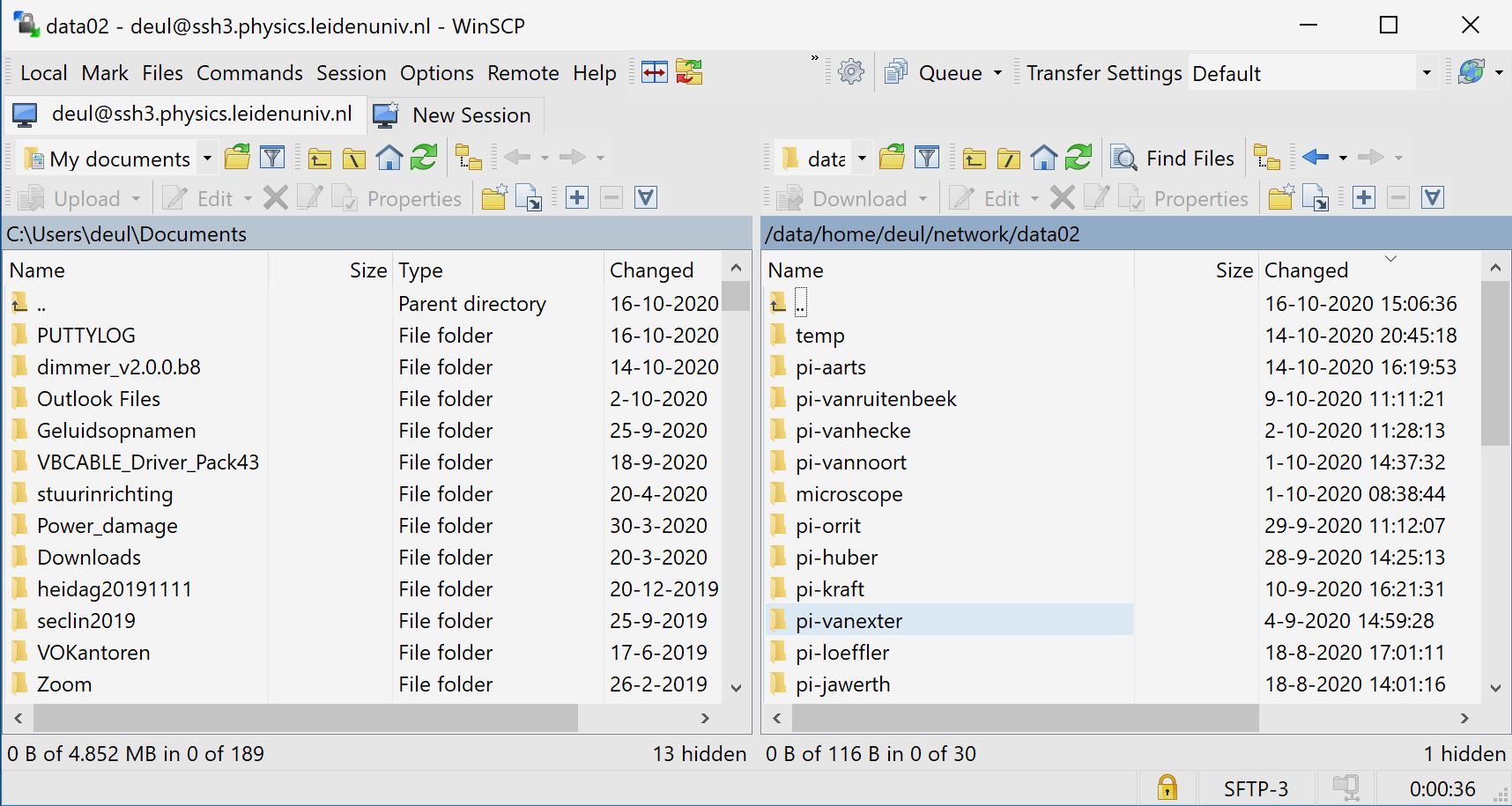Click remote panel select files plus icon

(x=1363, y=198)
